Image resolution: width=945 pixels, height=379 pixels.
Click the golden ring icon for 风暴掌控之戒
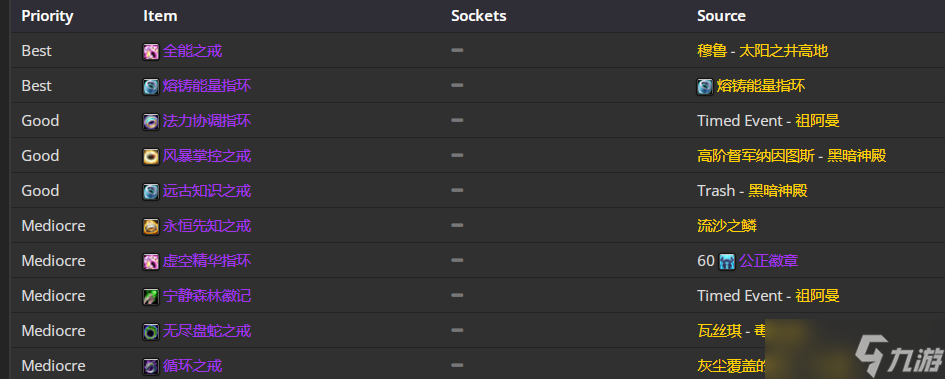tap(151, 157)
